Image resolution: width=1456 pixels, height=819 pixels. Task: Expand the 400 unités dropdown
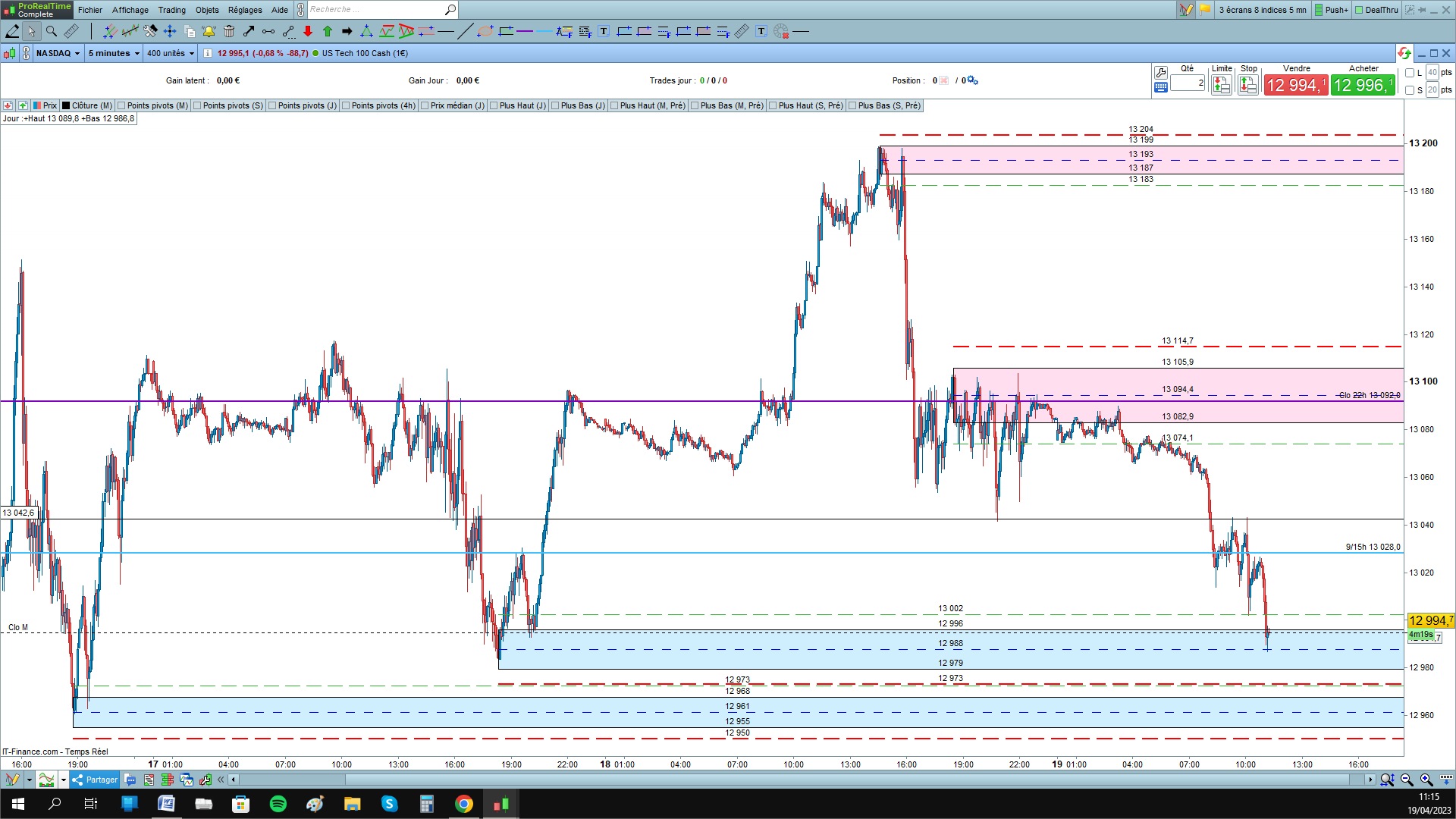pos(170,53)
